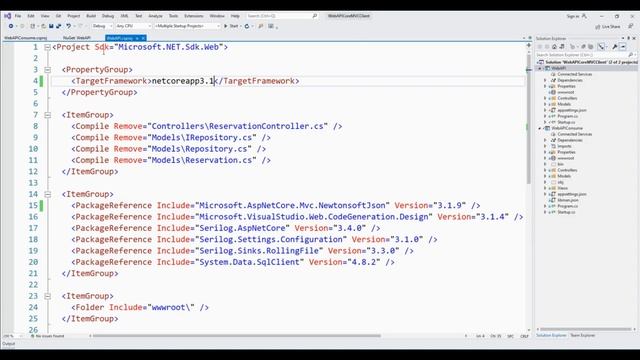This screenshot has height=360, width=640.
Task: Collapse the Project element at line 1
Action: 47,47
